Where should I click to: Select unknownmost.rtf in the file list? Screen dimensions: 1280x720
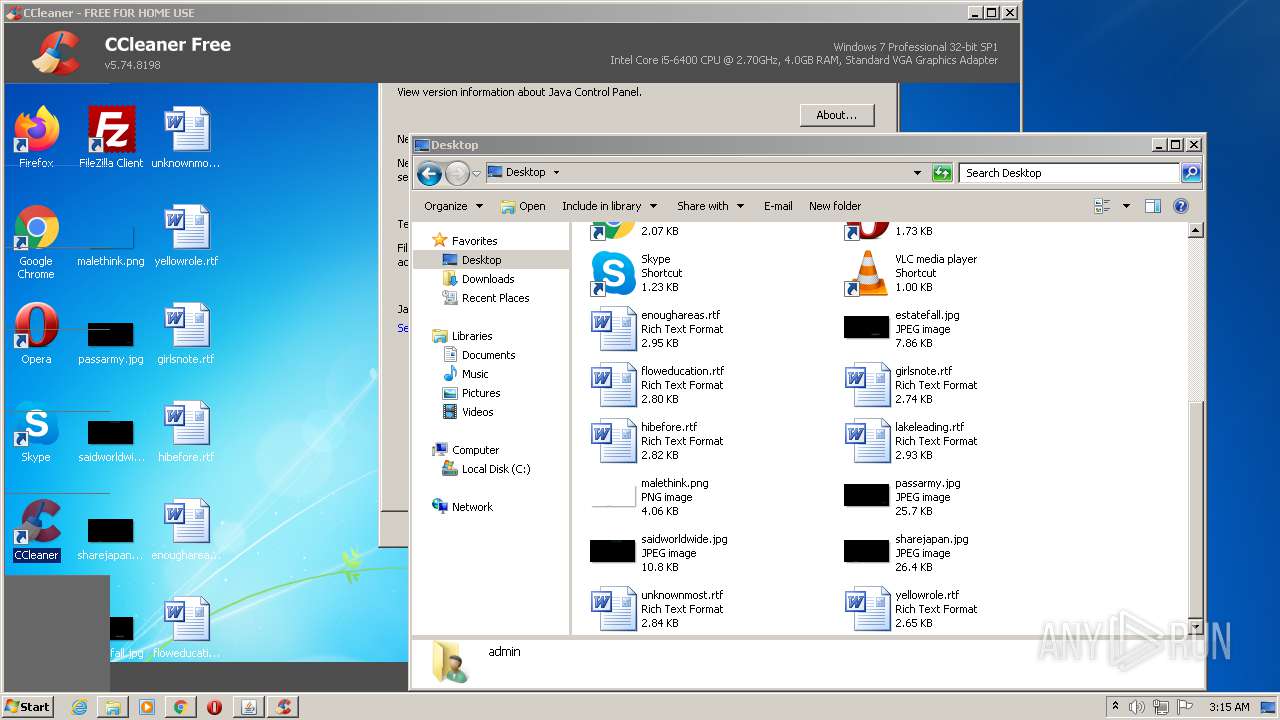click(658, 609)
